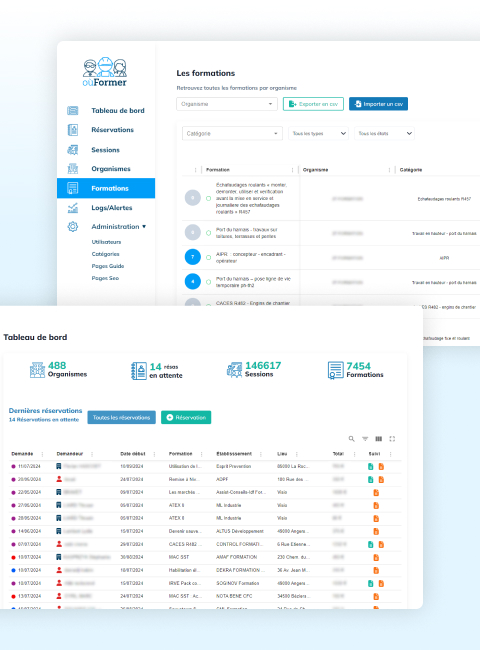This screenshot has height=650, width=480.
Task: Toggle status circle of pose ligne de vie row
Action: click(x=208, y=282)
